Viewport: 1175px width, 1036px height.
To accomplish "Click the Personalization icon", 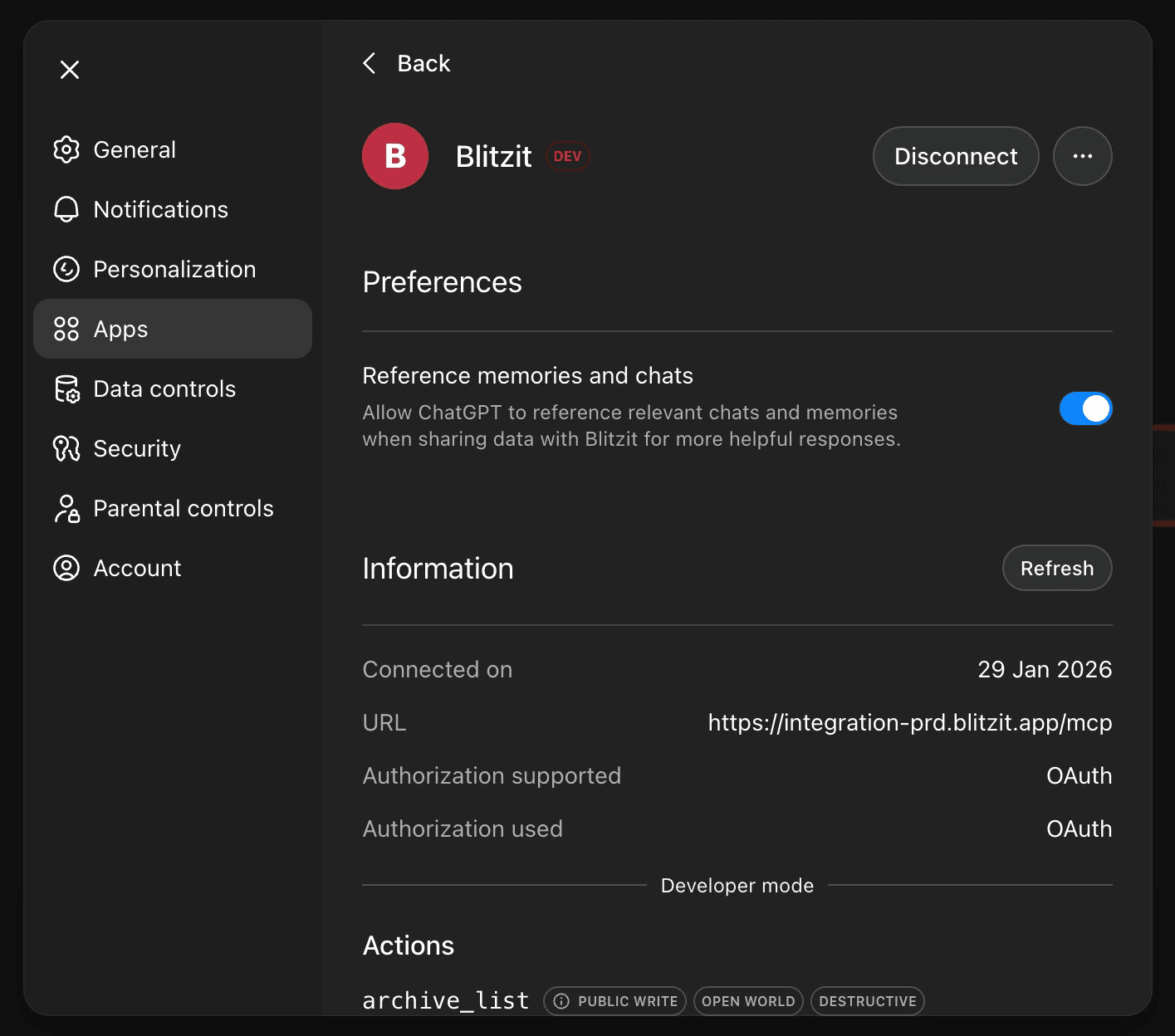I will coord(66,269).
